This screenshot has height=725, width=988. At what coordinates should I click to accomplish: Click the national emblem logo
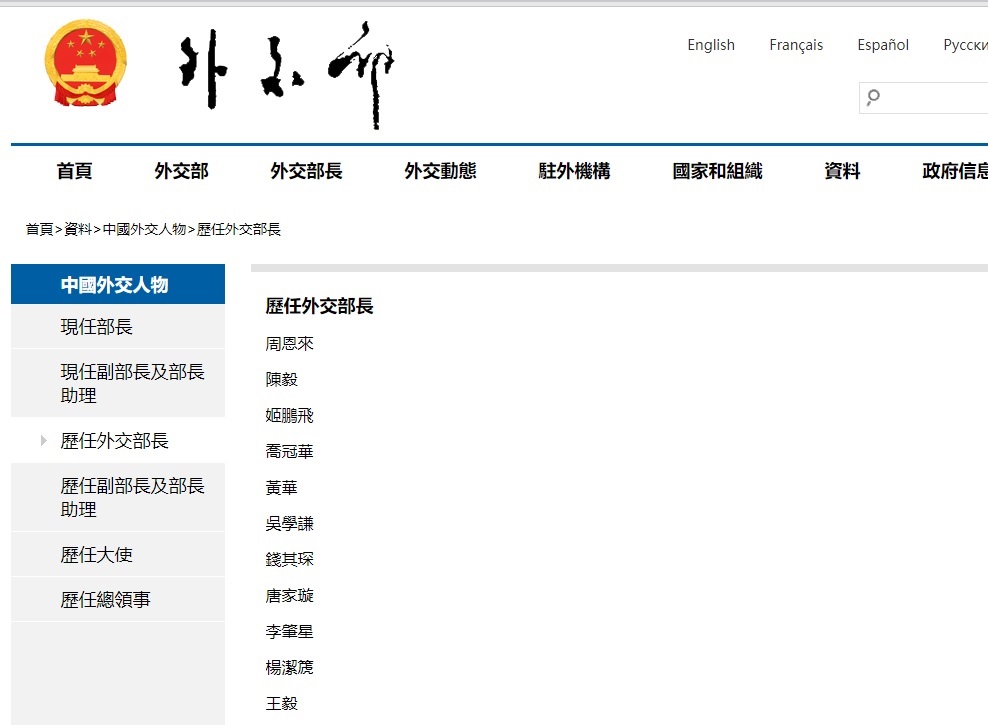[x=86, y=63]
